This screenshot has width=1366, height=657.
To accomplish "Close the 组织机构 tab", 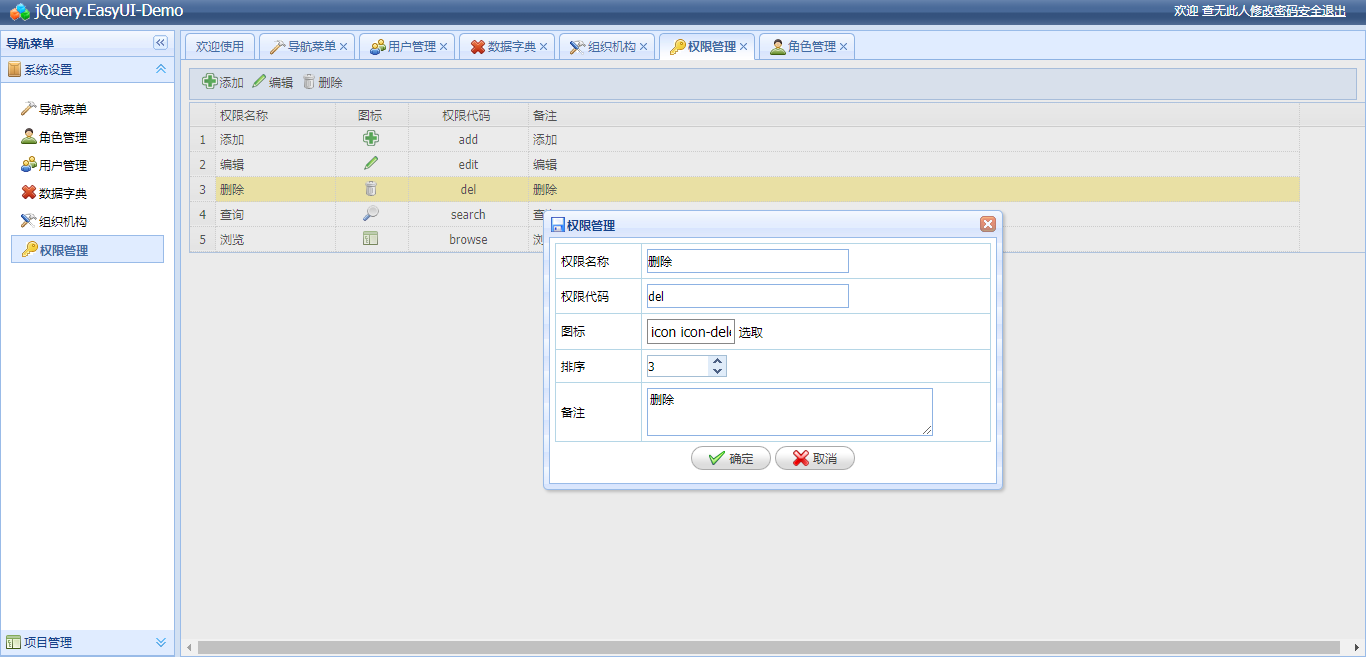I will pyautogui.click(x=644, y=47).
